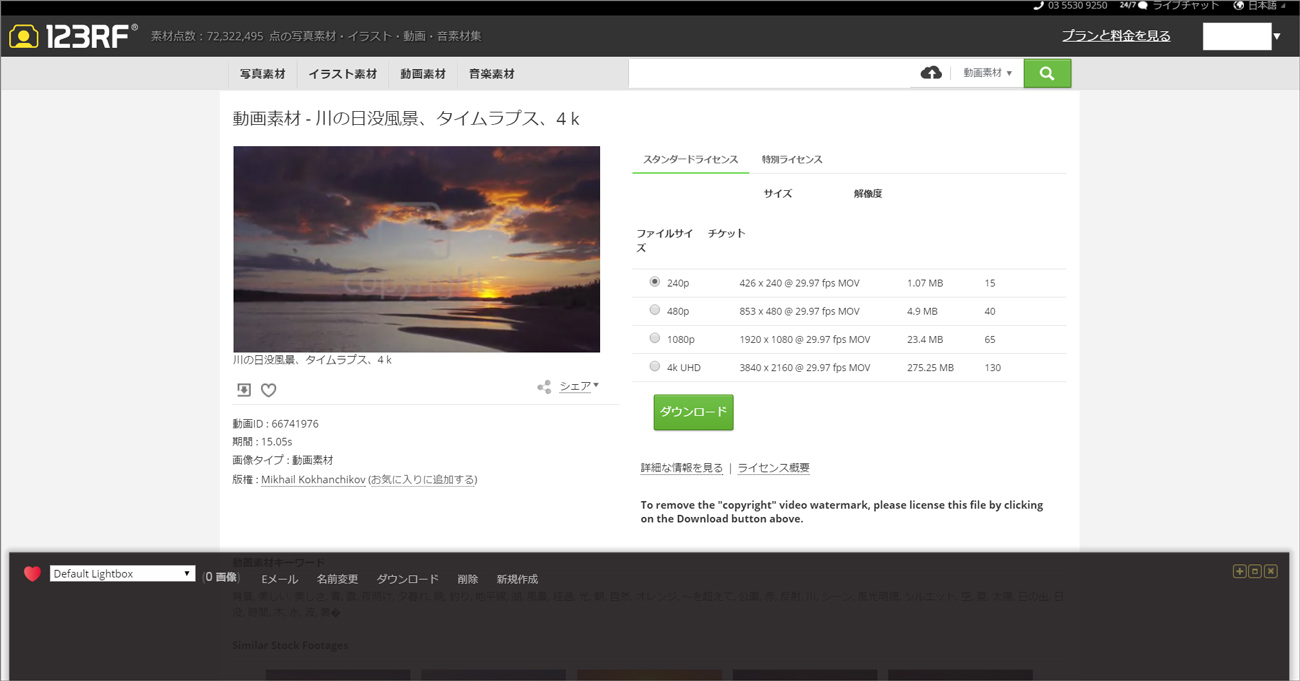Screen dimensions: 1300x681
Task: Click 削除 in the lightbox bar
Action: tap(467, 579)
